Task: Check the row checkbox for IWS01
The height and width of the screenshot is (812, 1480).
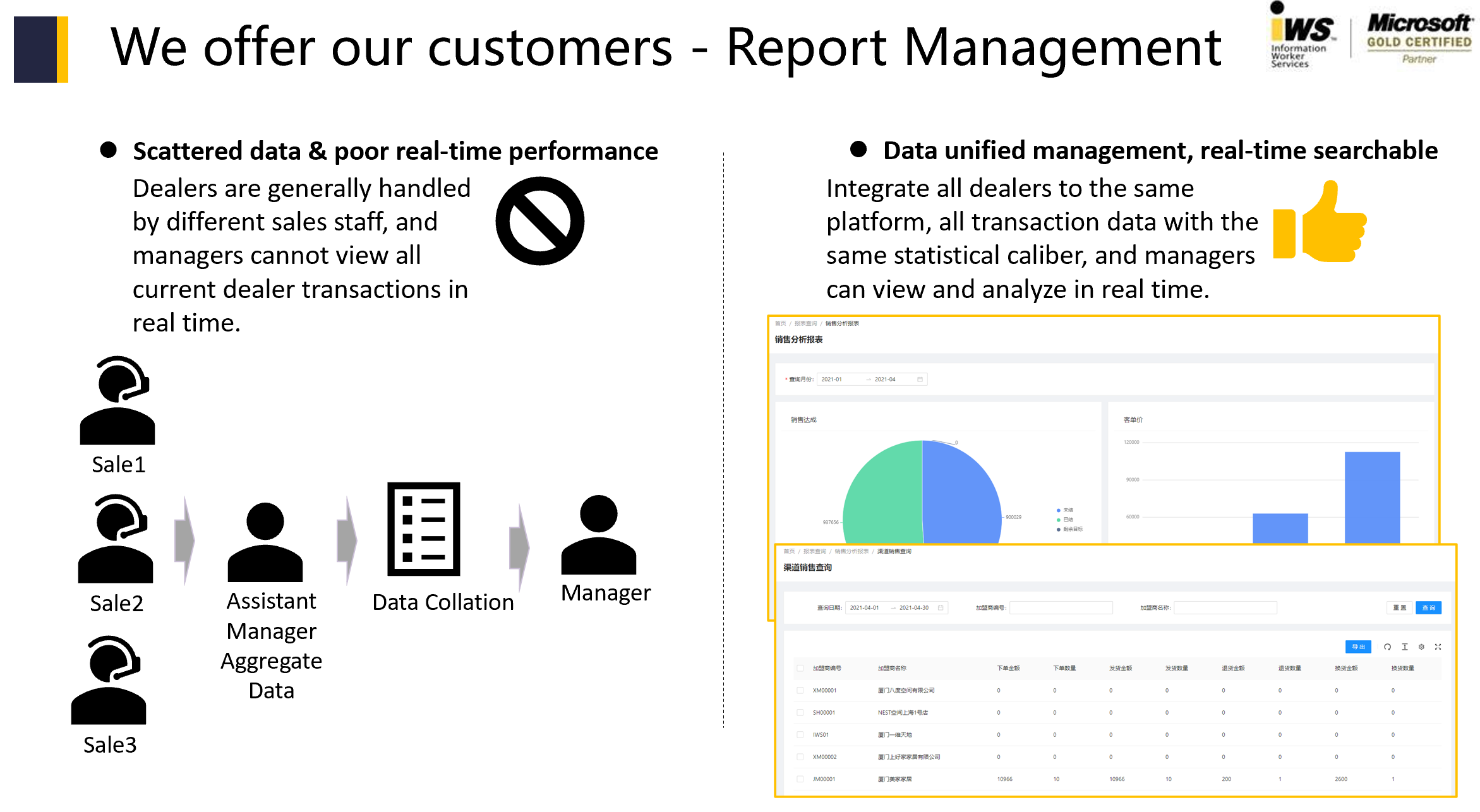Action: click(x=800, y=735)
